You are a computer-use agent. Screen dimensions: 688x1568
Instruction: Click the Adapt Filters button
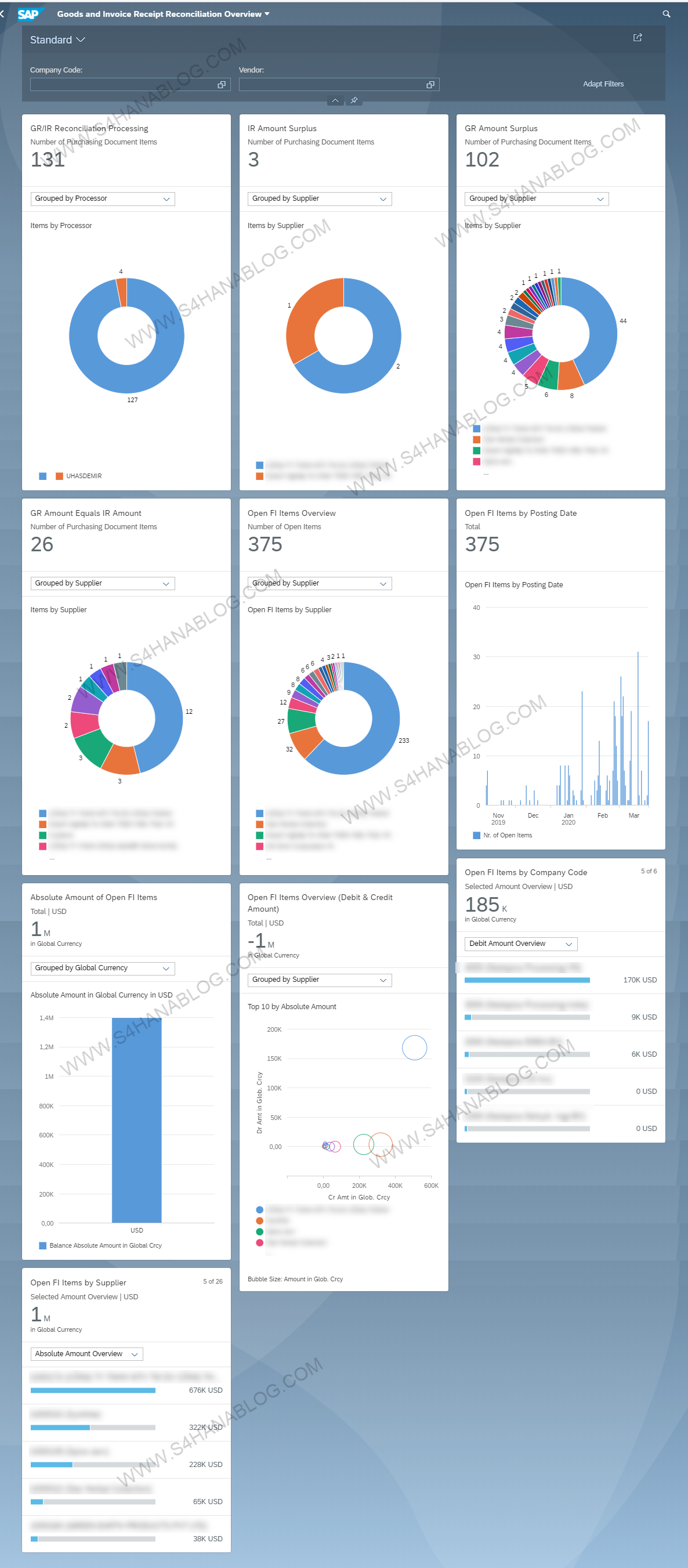[603, 84]
